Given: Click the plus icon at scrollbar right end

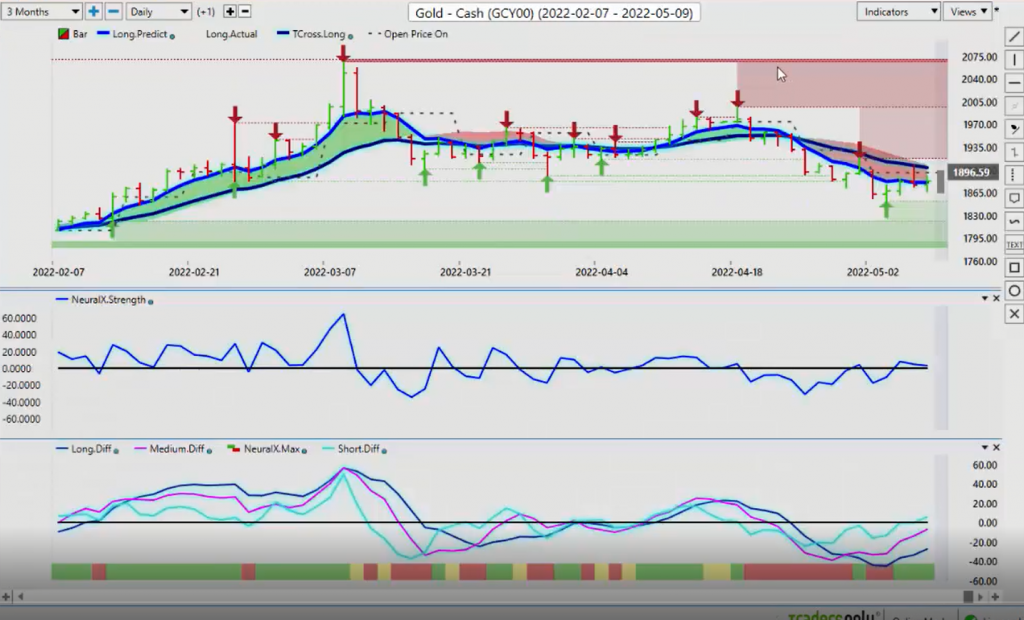Looking at the screenshot, I should [995, 596].
